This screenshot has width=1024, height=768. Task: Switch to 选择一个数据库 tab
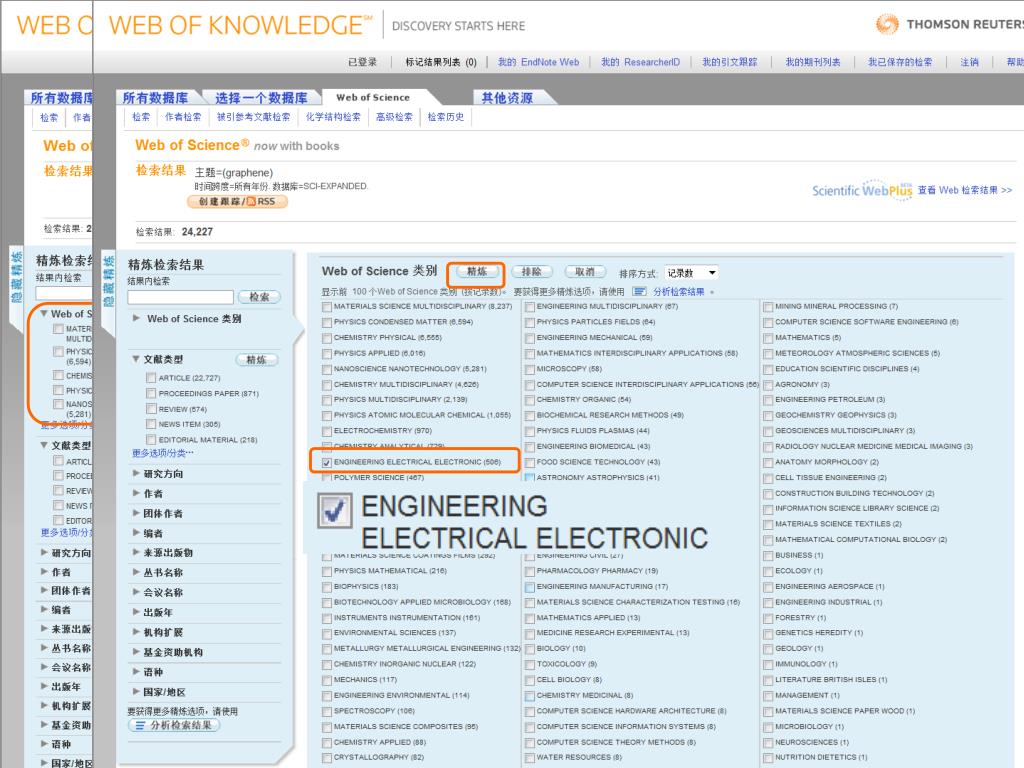pyautogui.click(x=261, y=98)
